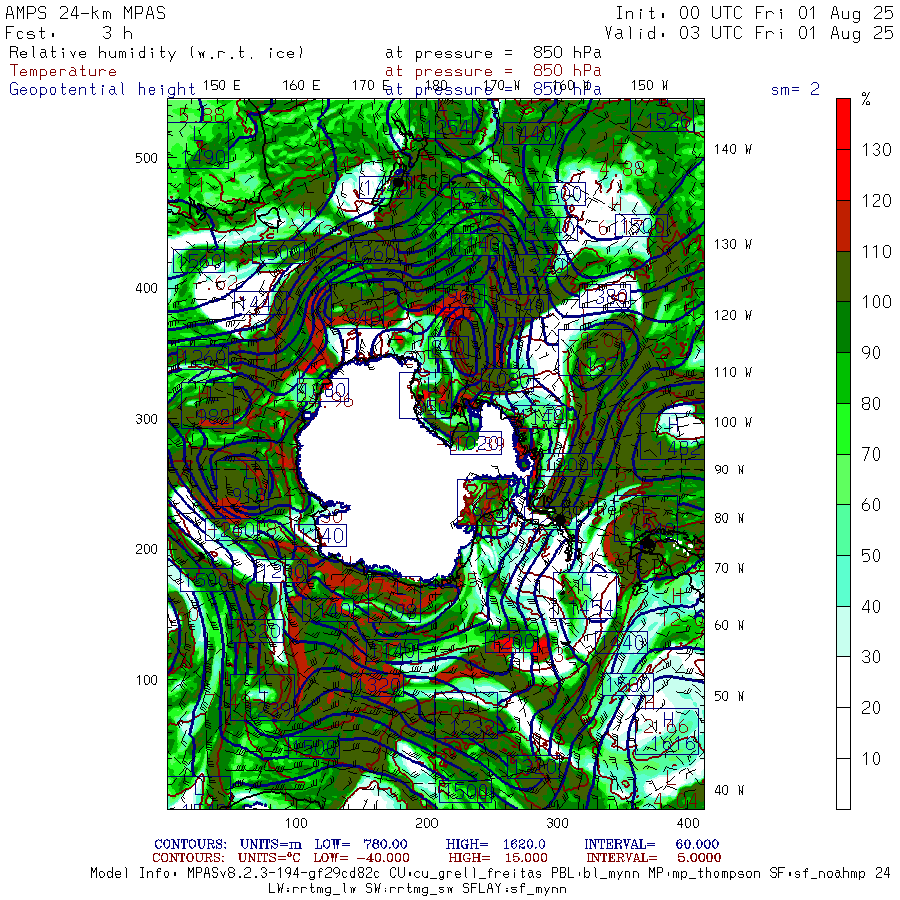The width and height of the screenshot is (900, 900).
Task: Click the "MPASv8.2.3-194-gf29cd82c" model version text
Action: pyautogui.click(x=284, y=874)
